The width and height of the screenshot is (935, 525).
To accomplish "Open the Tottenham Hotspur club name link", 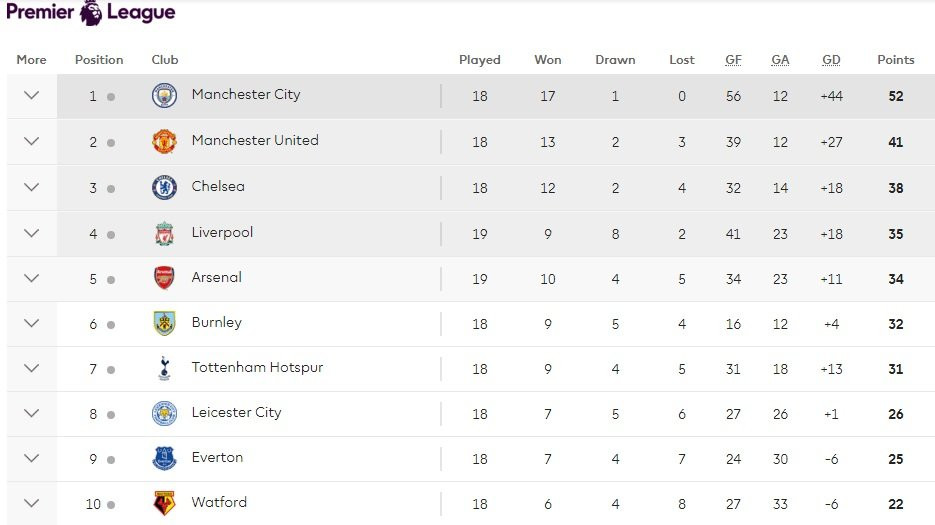I will pyautogui.click(x=257, y=368).
